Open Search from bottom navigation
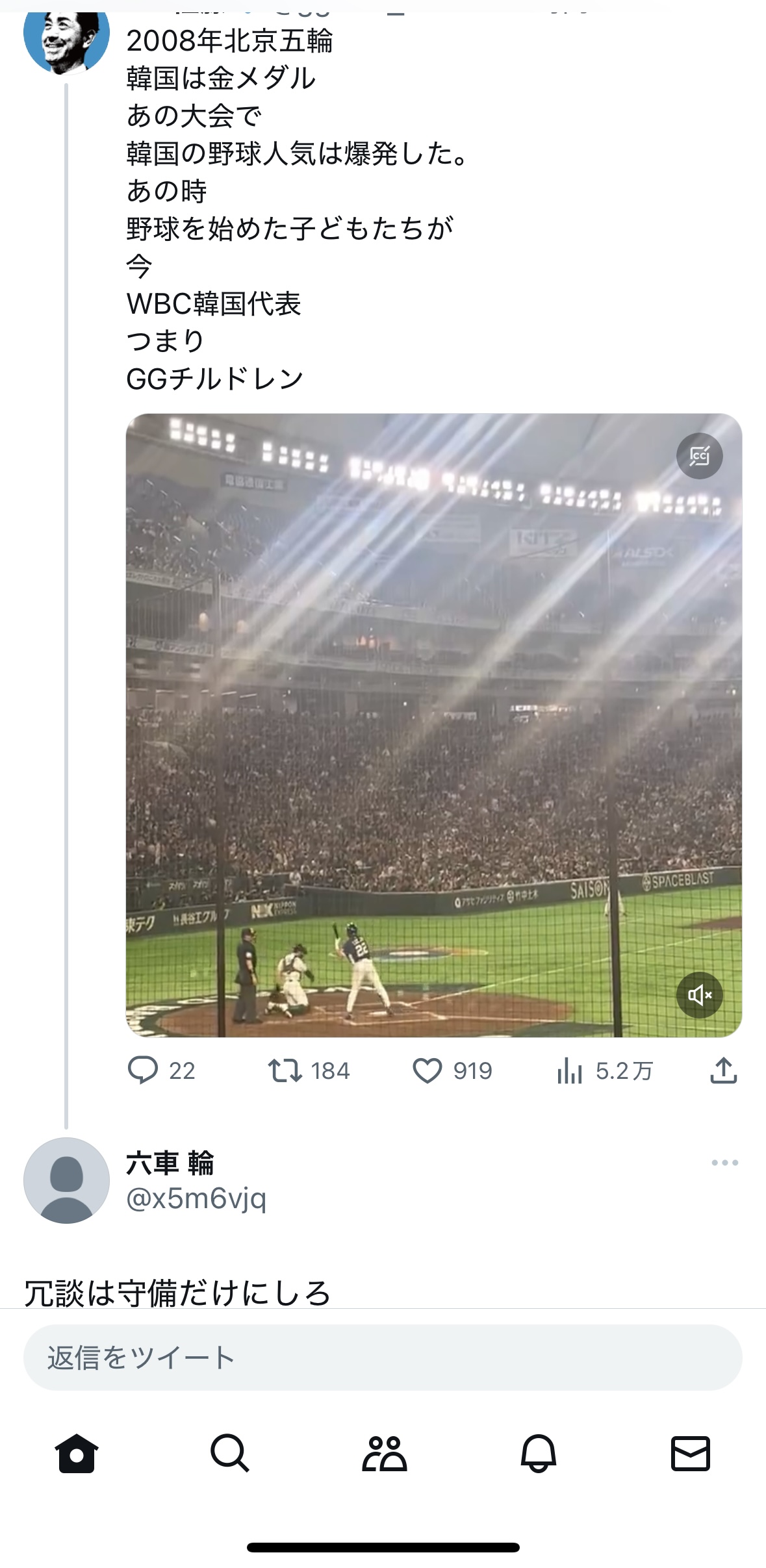766x1568 pixels. [x=230, y=1453]
